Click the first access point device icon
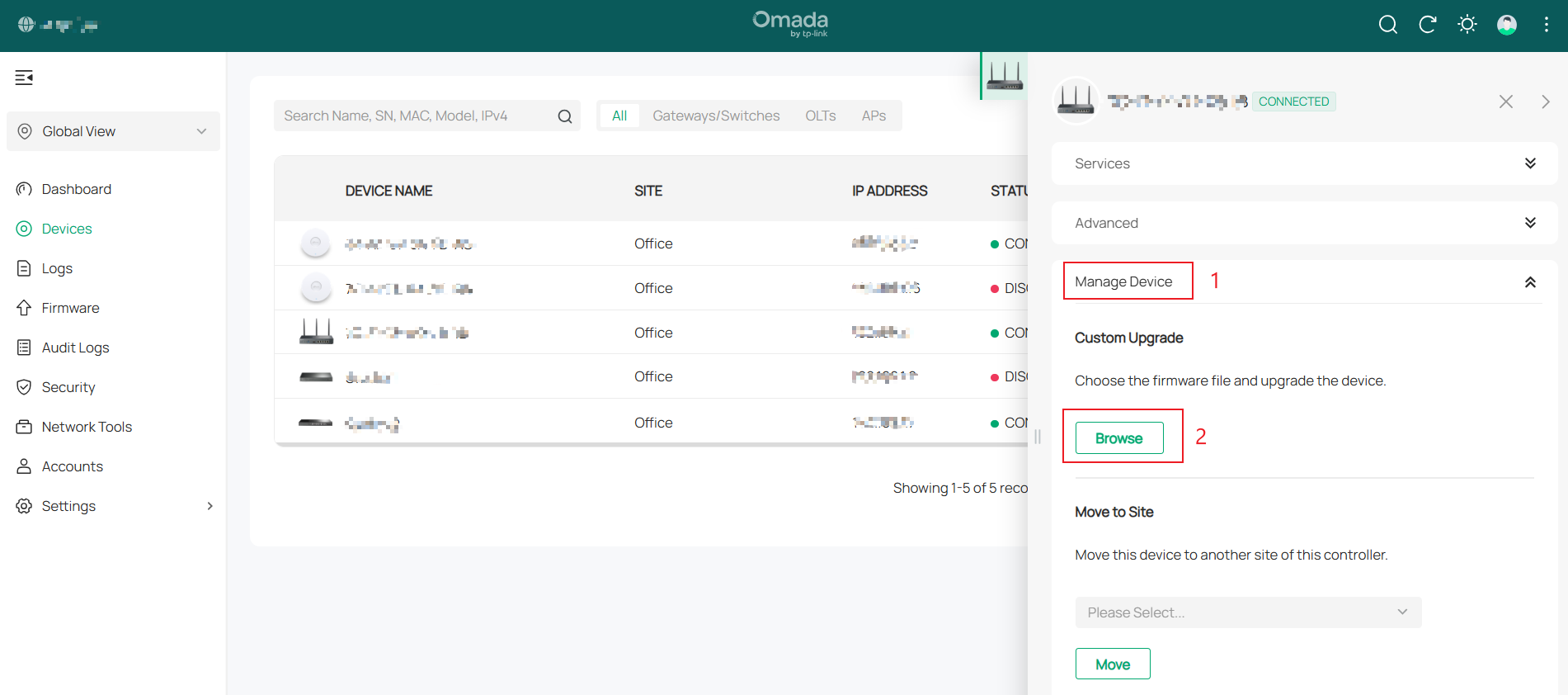 point(315,243)
